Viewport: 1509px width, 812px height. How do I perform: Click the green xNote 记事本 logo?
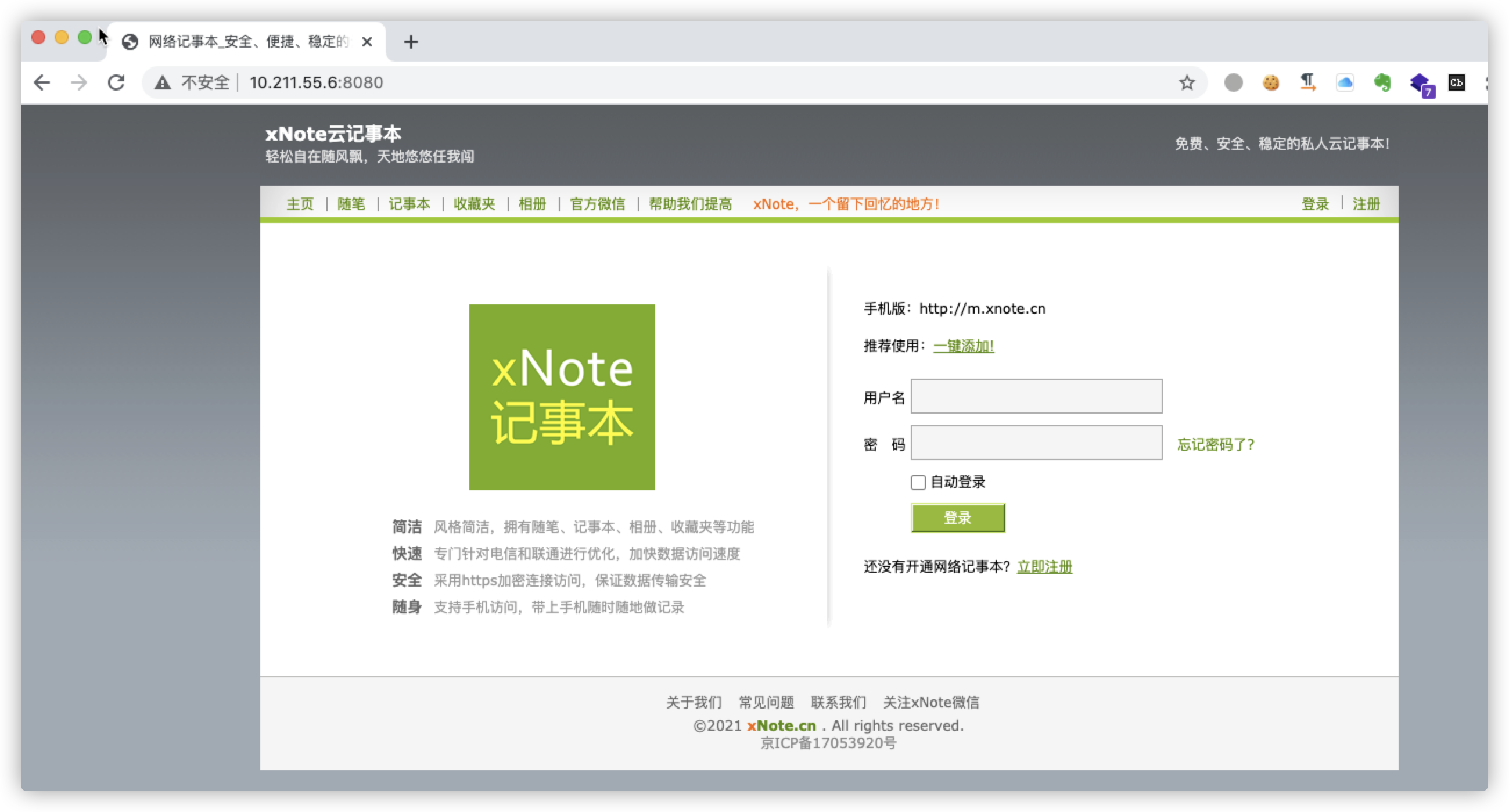tap(562, 397)
